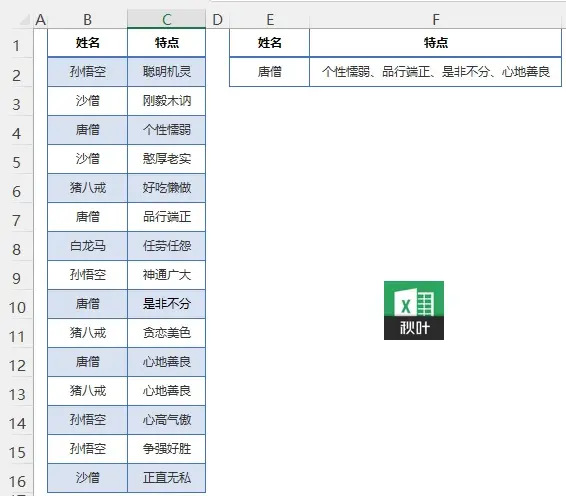Select column B header
566x496 pixels.
click(87, 19)
